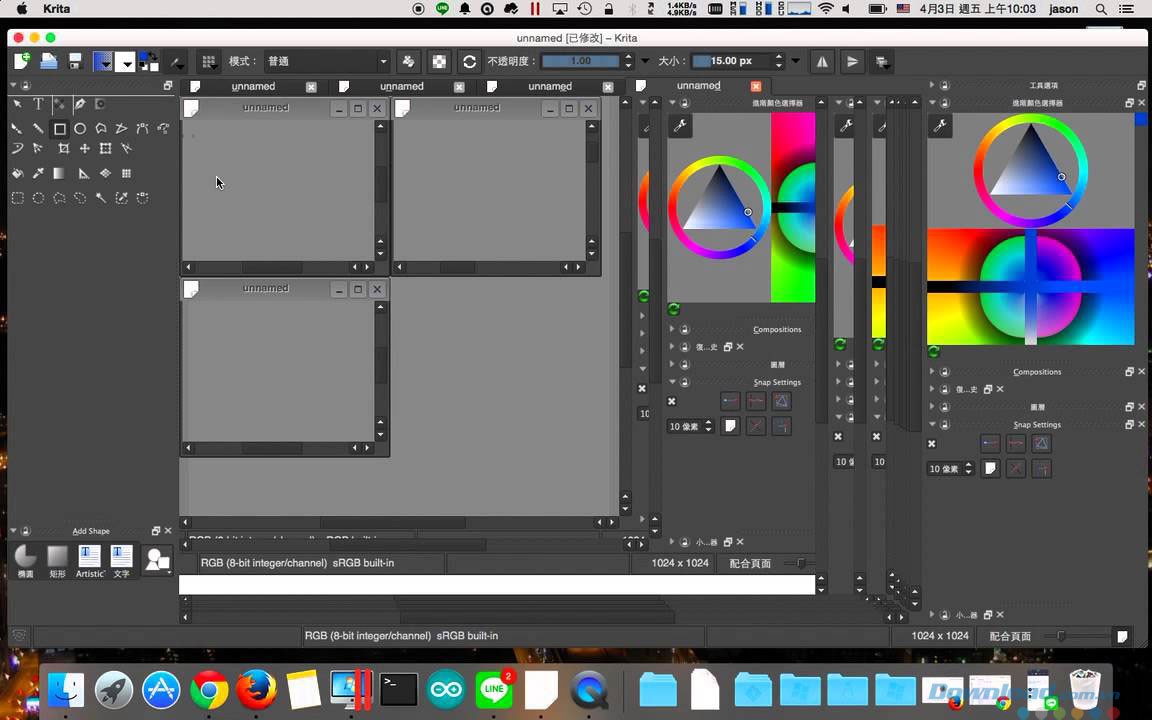Select the Fill bucket tool

pos(17,173)
